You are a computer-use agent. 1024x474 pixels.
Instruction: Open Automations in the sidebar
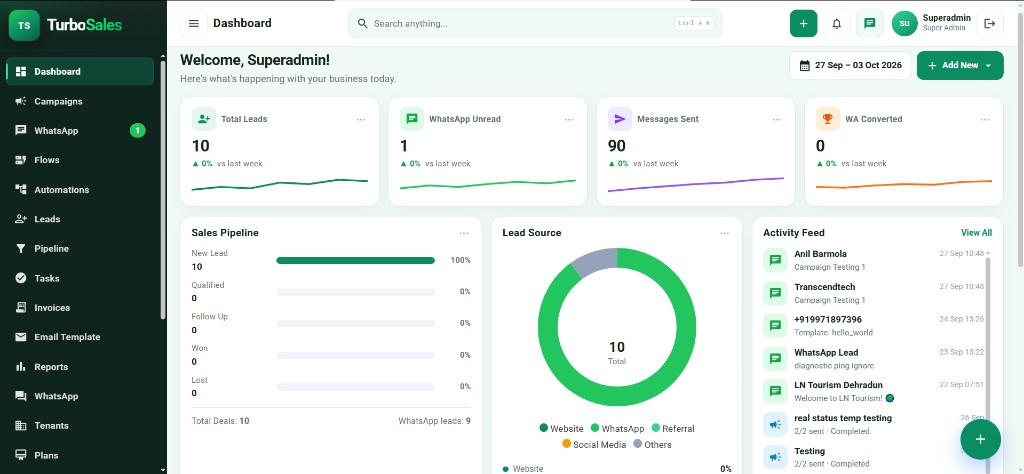point(80,190)
